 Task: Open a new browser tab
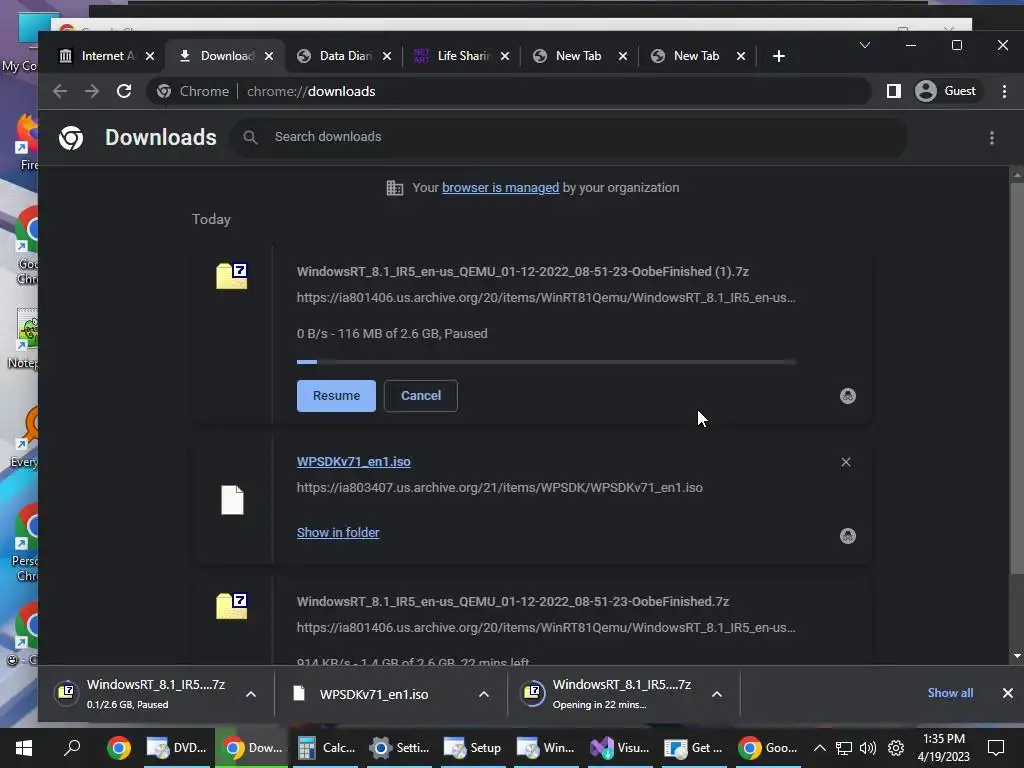click(x=778, y=56)
